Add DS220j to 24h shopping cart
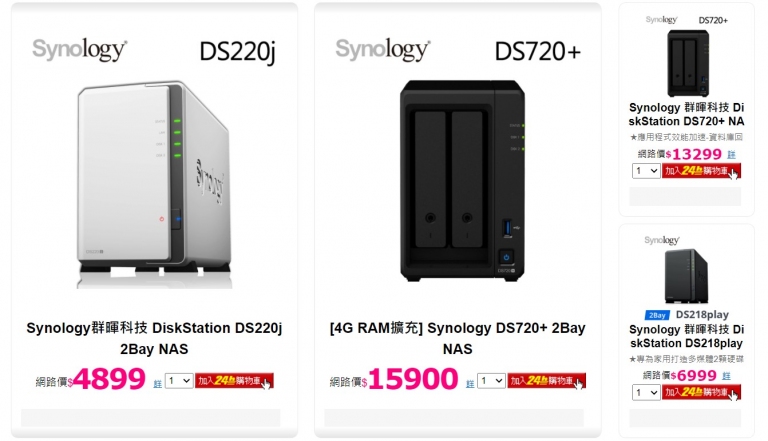 pyautogui.click(x=234, y=381)
